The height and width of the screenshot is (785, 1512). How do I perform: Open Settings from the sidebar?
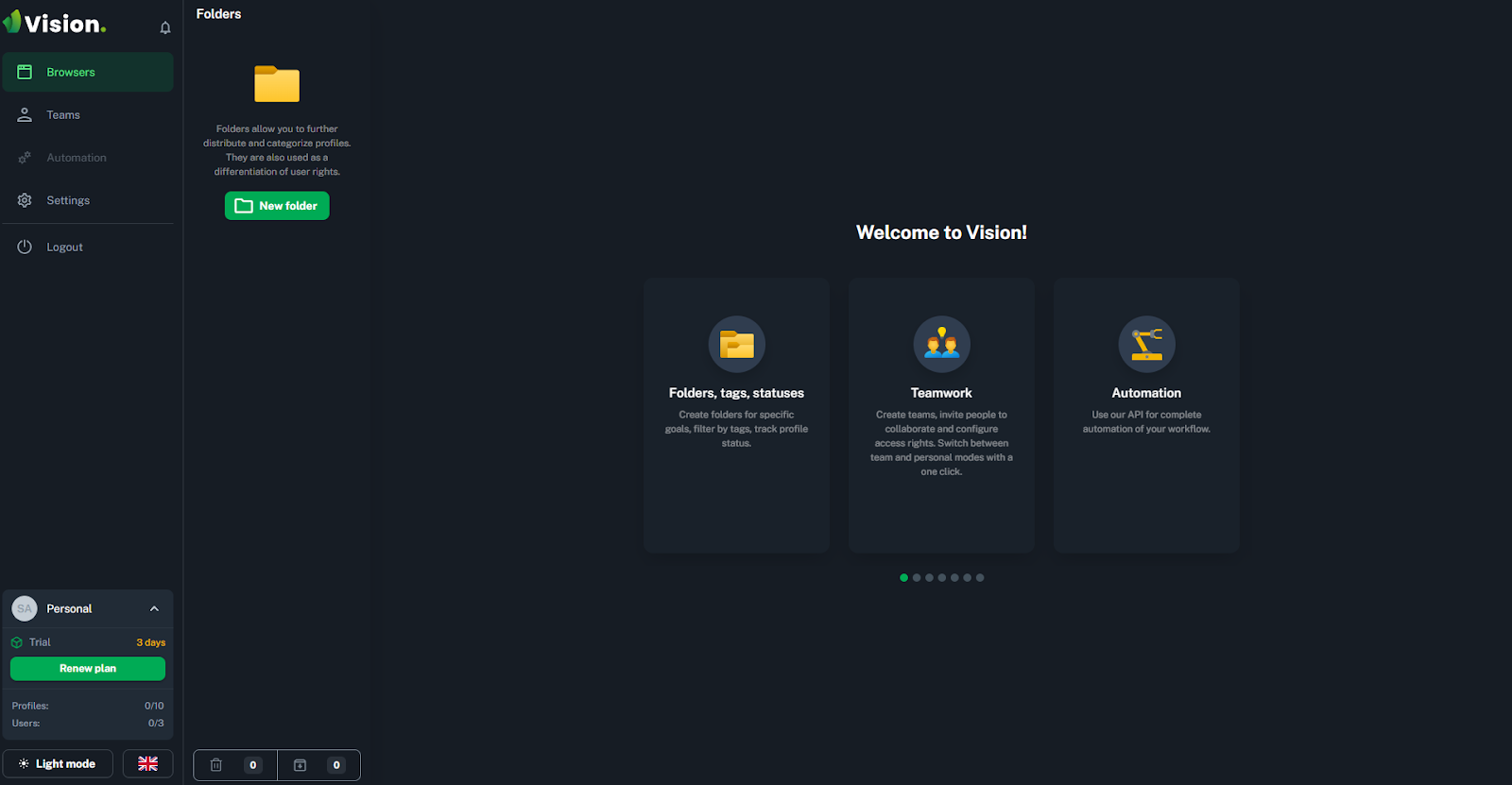click(68, 200)
